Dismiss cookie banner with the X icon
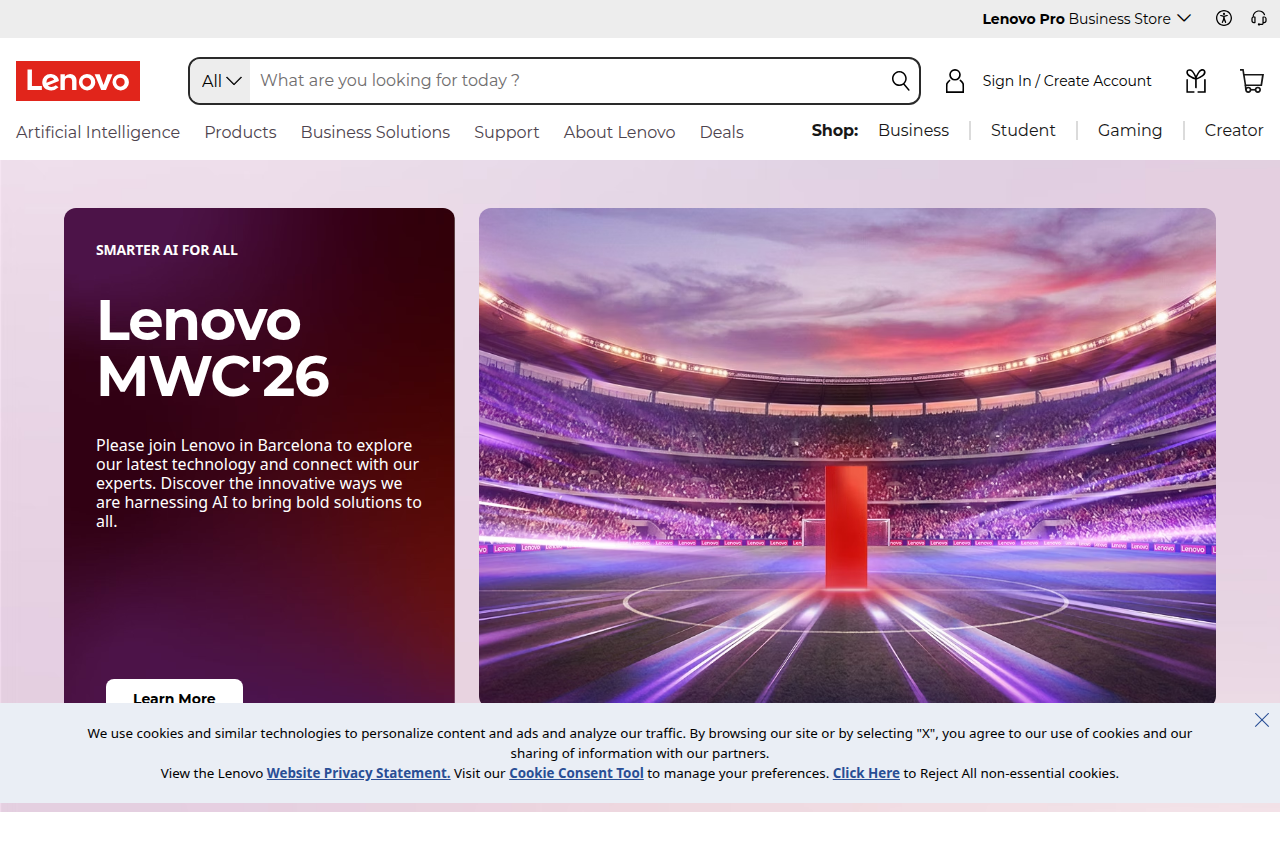Image resolution: width=1280 pixels, height=853 pixels. [1261, 720]
